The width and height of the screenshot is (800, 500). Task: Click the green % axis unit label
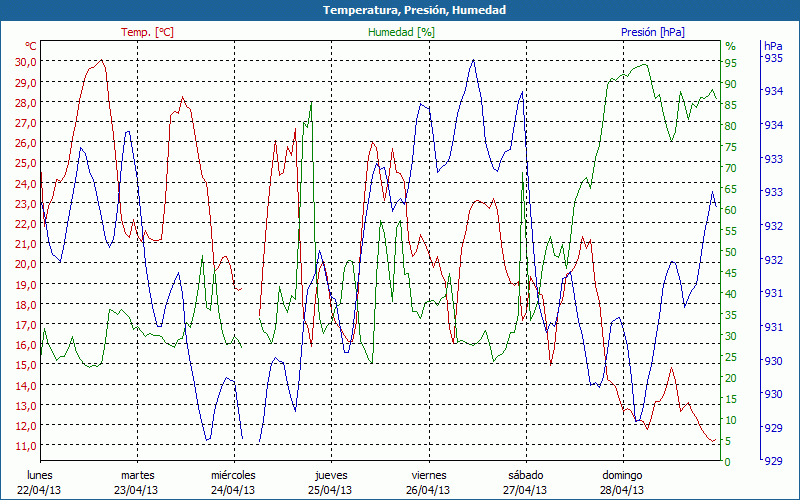tap(730, 46)
